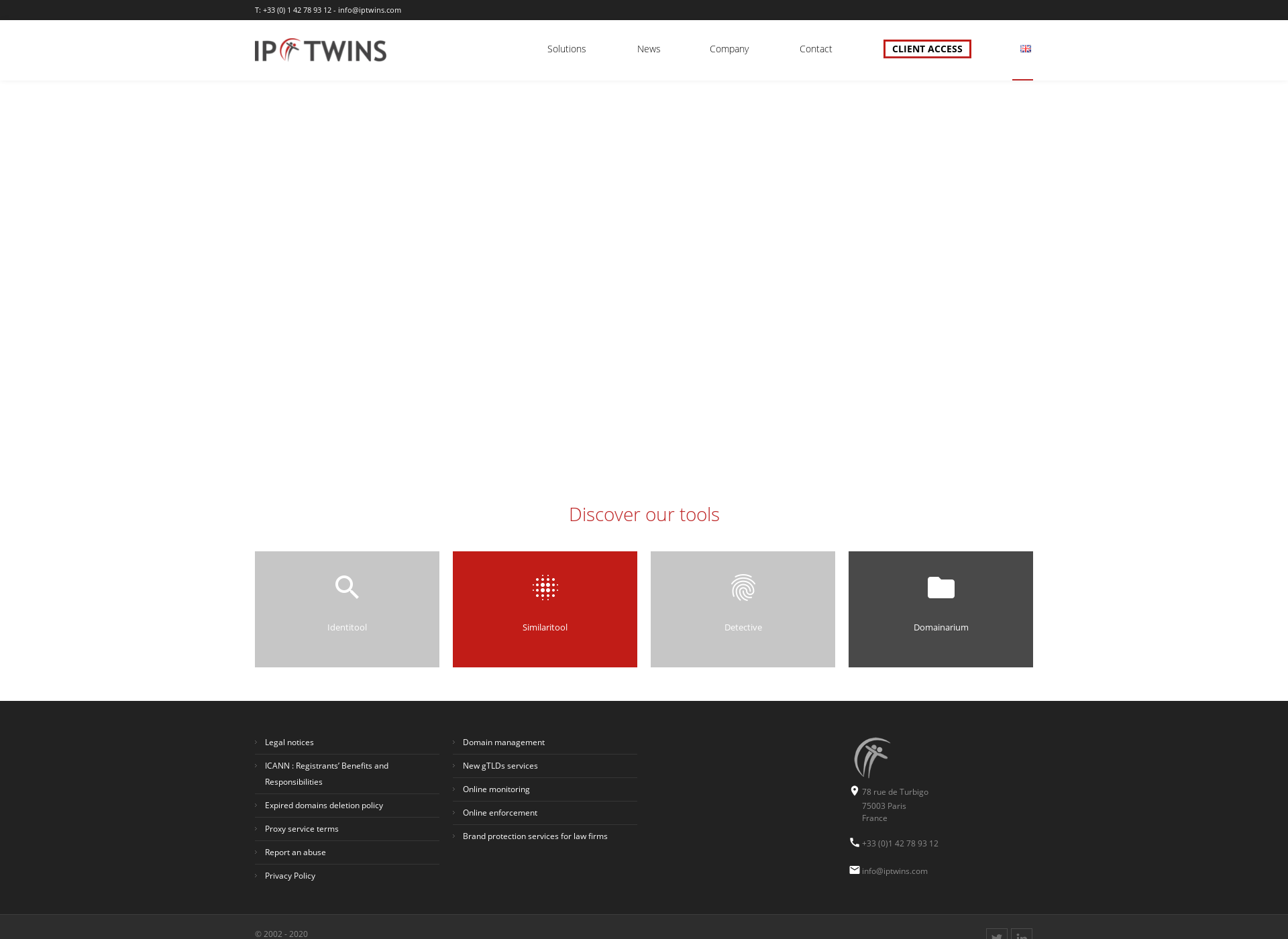Click the Legal notices link
This screenshot has width=1288, height=939.
(x=289, y=742)
